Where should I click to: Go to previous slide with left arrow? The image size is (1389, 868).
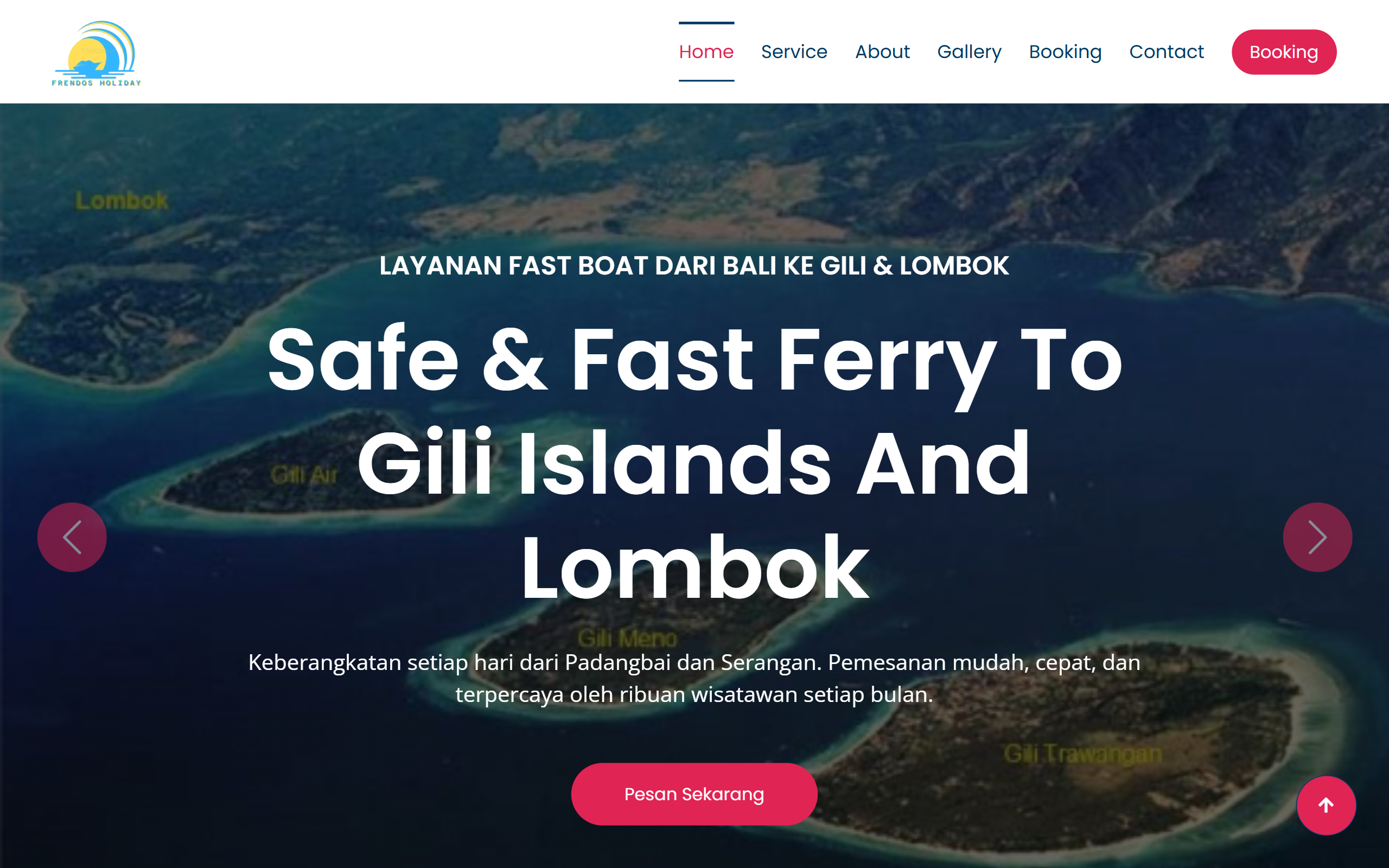pos(72,537)
